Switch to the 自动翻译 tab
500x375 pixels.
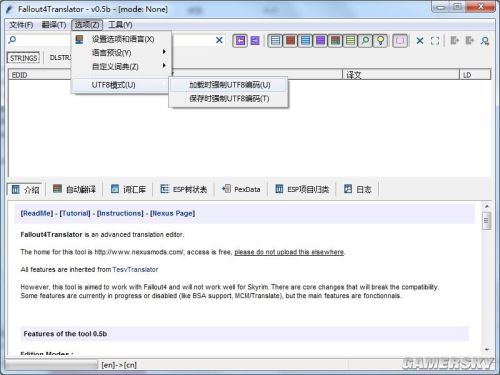(74, 189)
